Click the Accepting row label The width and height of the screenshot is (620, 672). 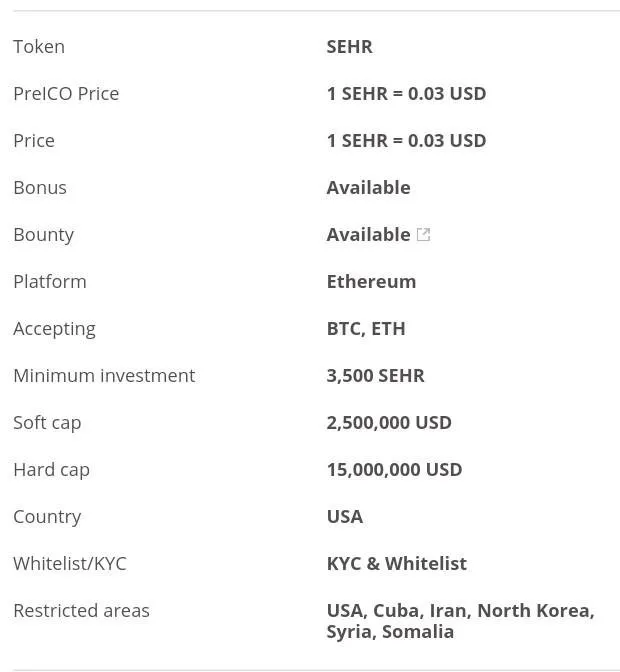click(x=54, y=329)
